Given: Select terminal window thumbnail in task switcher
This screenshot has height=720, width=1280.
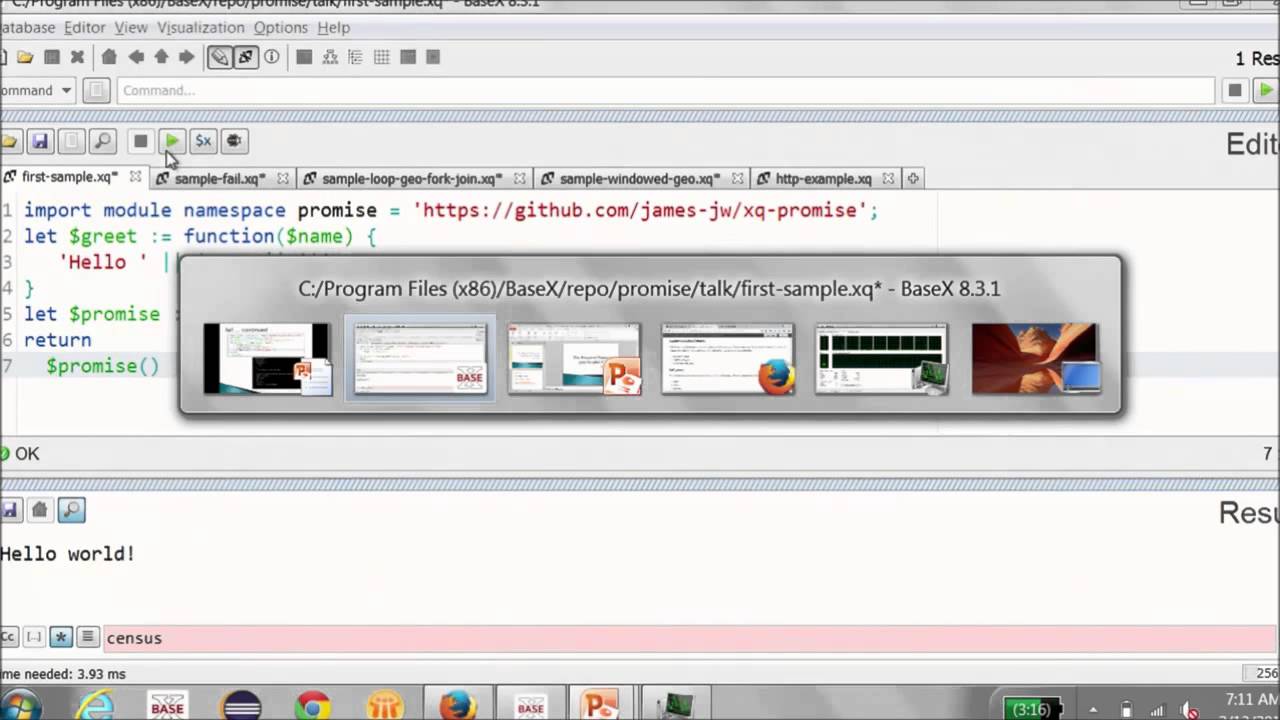Looking at the screenshot, I should pyautogui.click(x=882, y=358).
